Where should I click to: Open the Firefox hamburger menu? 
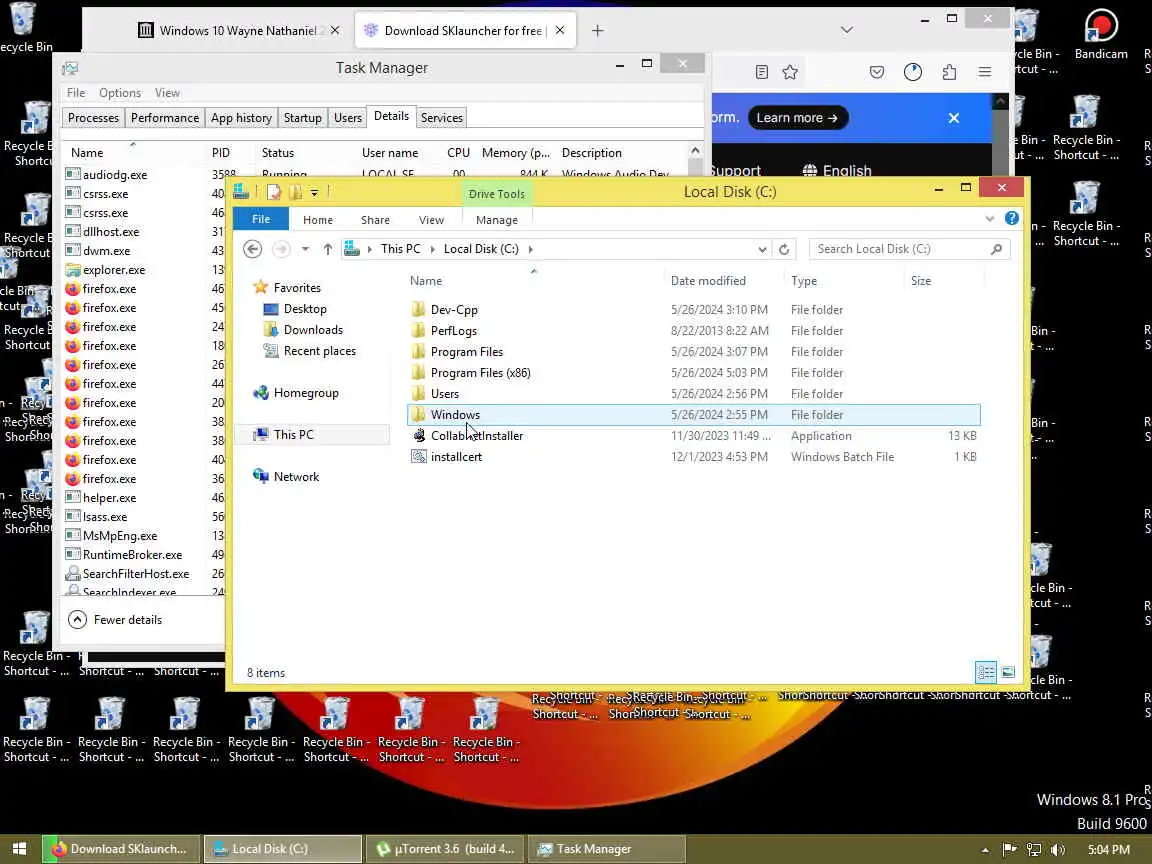[984, 72]
